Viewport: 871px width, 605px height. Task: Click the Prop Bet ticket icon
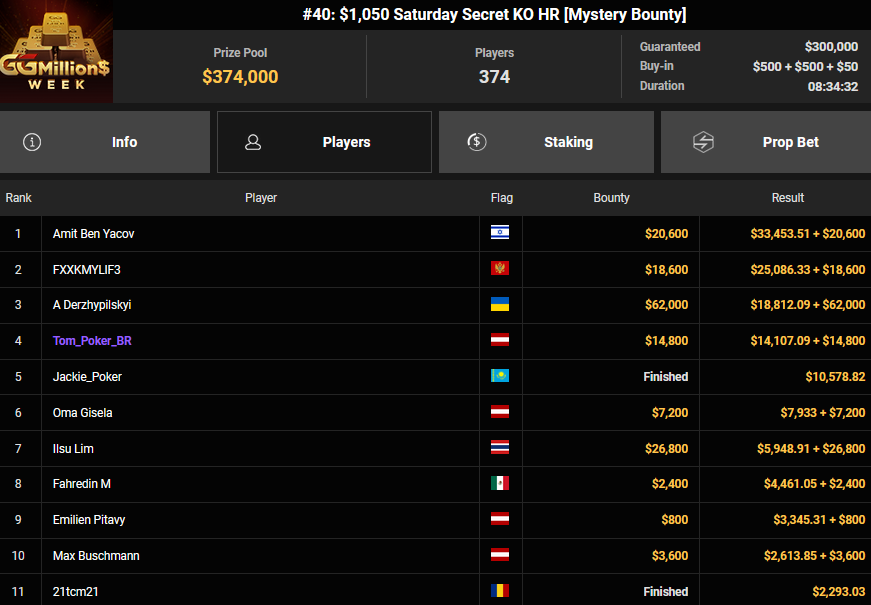pyautogui.click(x=703, y=142)
